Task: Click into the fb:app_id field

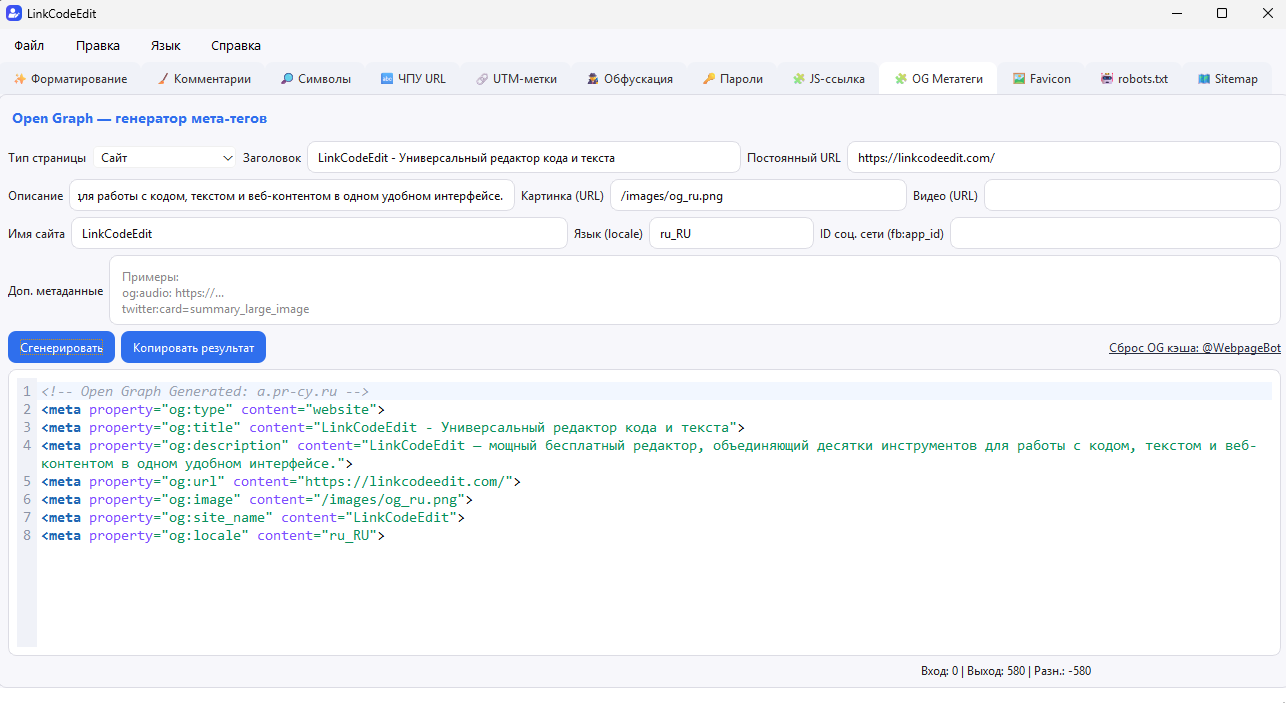Action: [x=1115, y=233]
